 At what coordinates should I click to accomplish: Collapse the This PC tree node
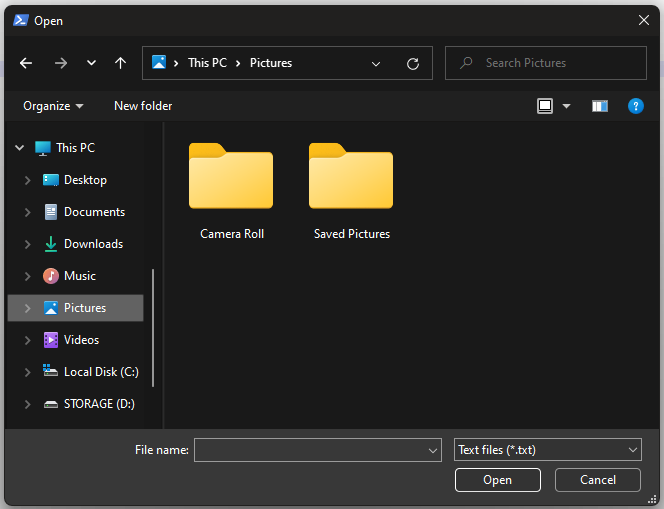coord(19,148)
